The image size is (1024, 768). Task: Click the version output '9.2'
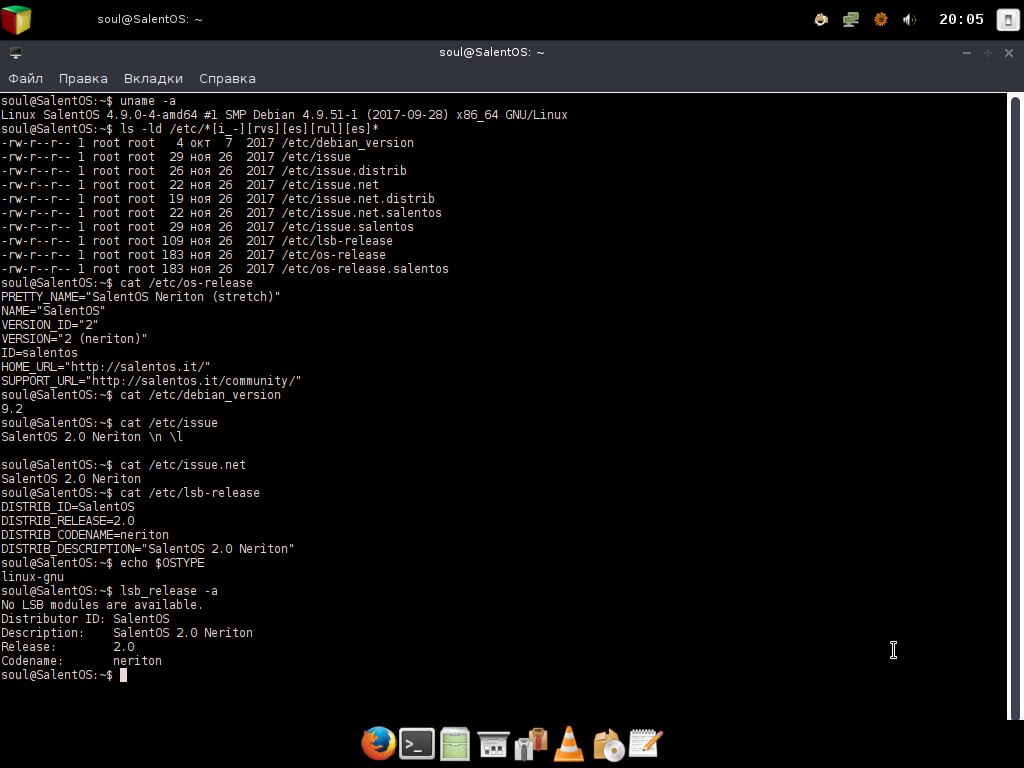[x=12, y=409]
